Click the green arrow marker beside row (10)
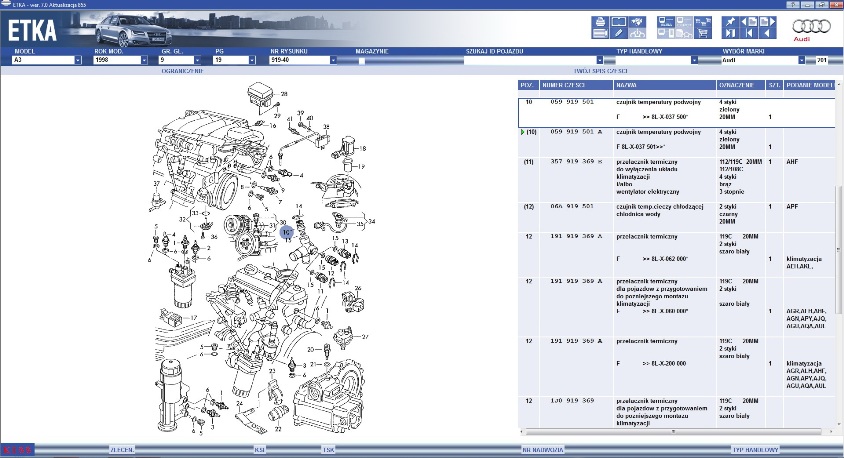 pos(522,132)
